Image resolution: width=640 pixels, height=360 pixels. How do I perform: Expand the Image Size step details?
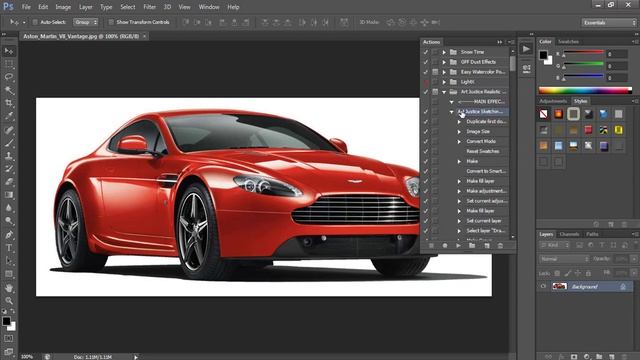pyautogui.click(x=459, y=131)
